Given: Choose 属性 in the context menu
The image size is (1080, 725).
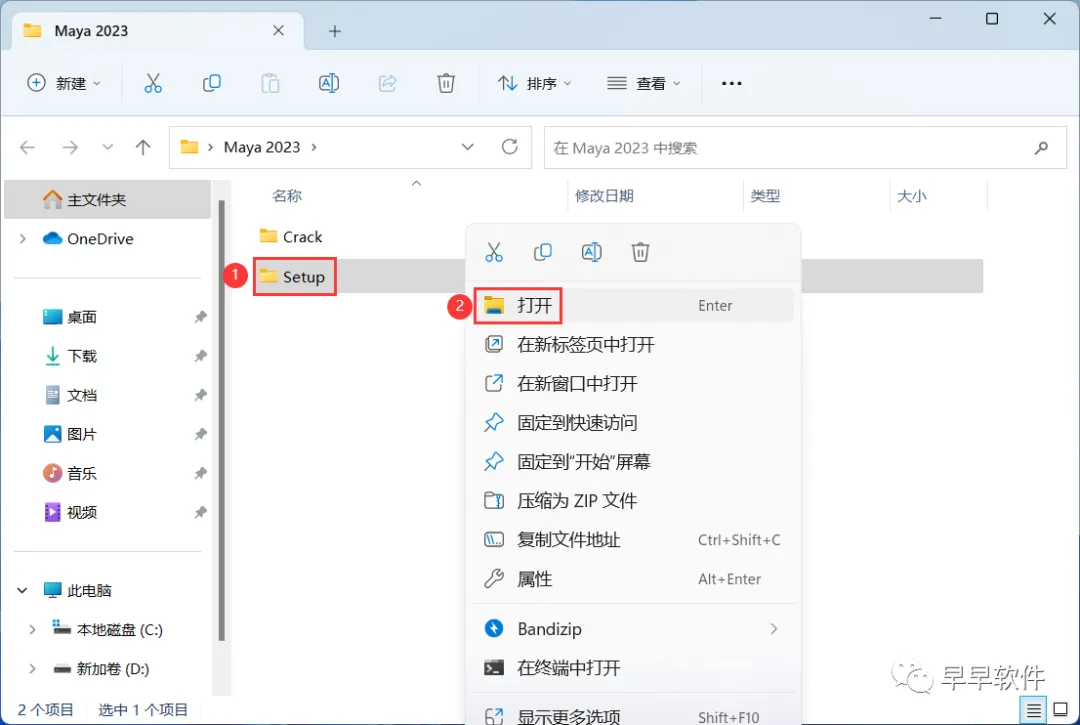Looking at the screenshot, I should (634, 579).
